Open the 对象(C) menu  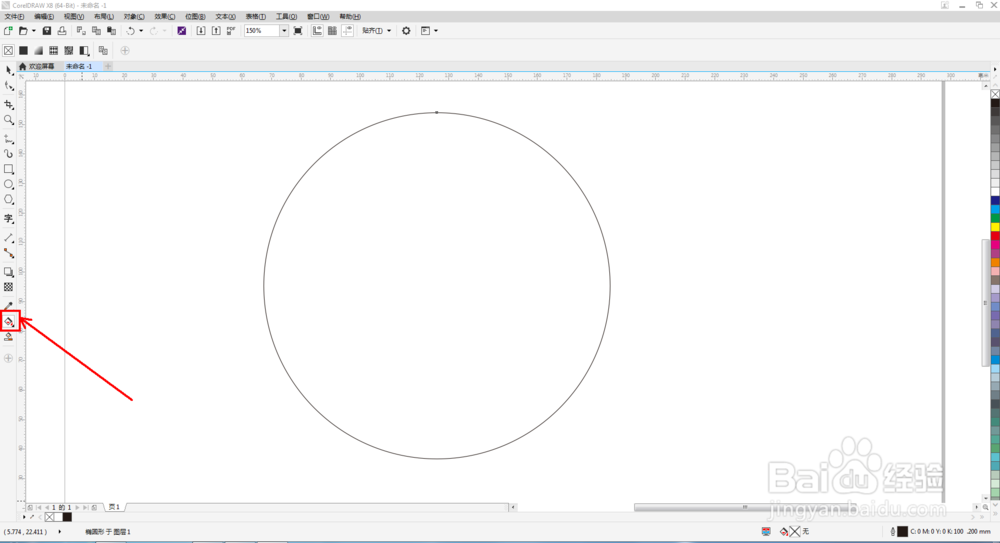(134, 17)
